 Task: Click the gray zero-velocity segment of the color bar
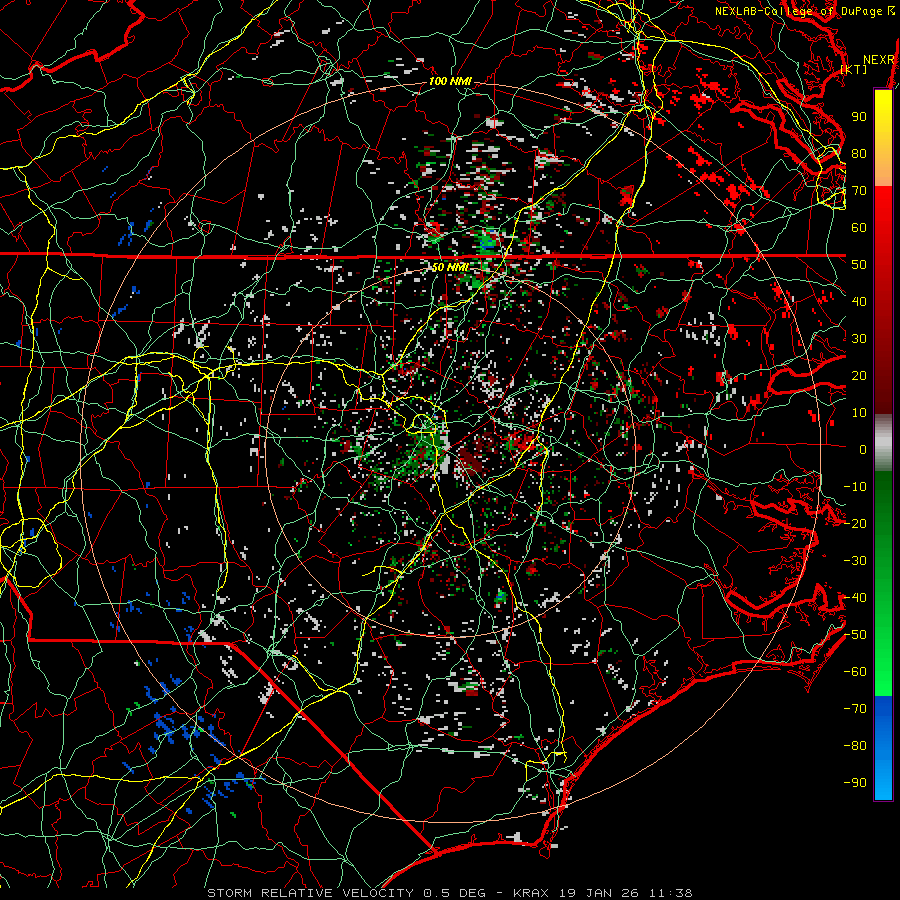coord(883,443)
